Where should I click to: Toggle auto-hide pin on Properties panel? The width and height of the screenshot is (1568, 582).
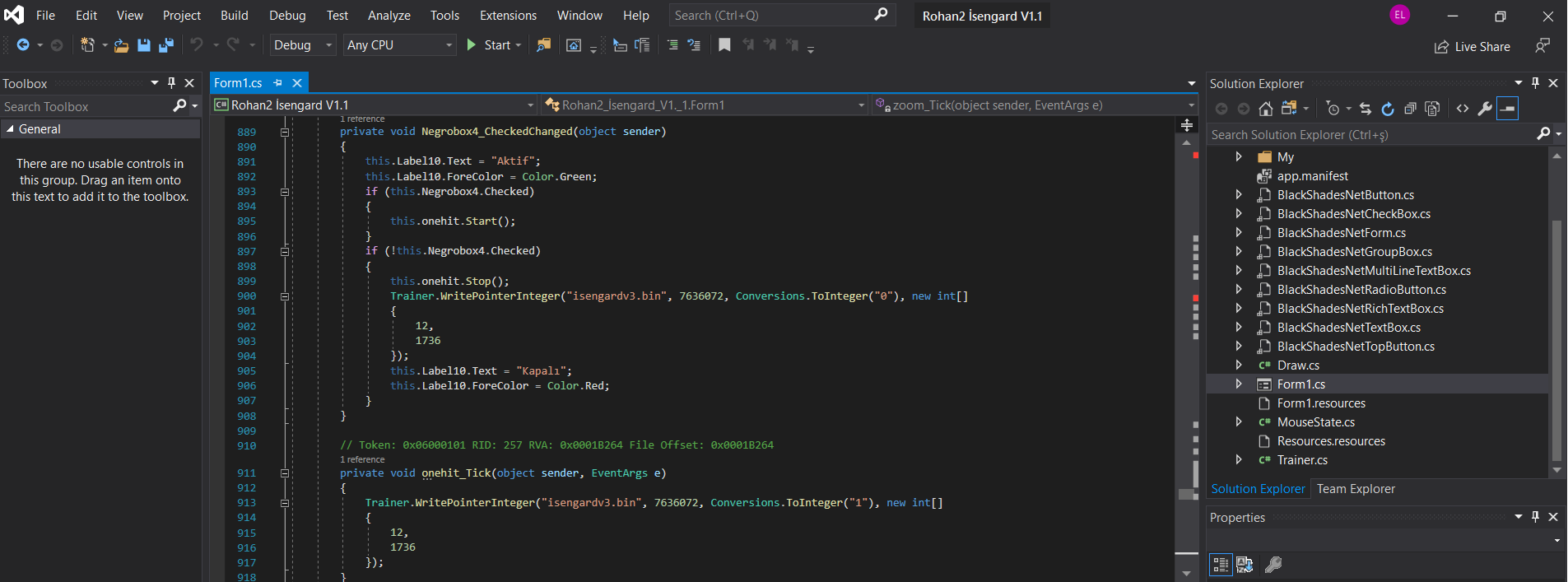(x=1535, y=517)
